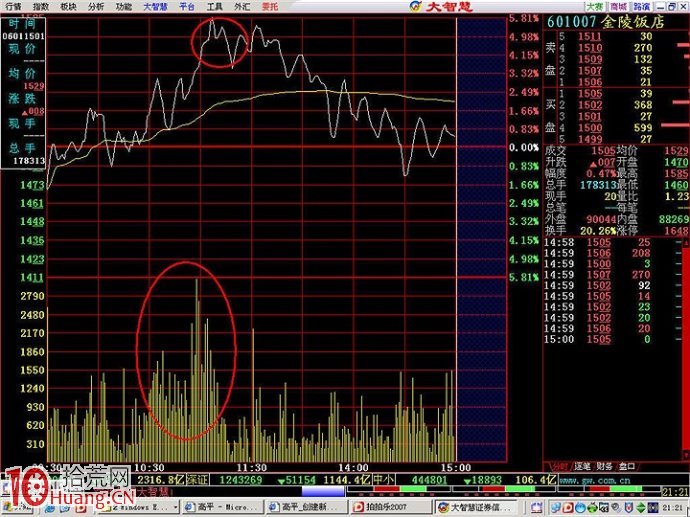Click turnover figure 2316.8亿 in status bar
690x517 pixels.
(161, 480)
